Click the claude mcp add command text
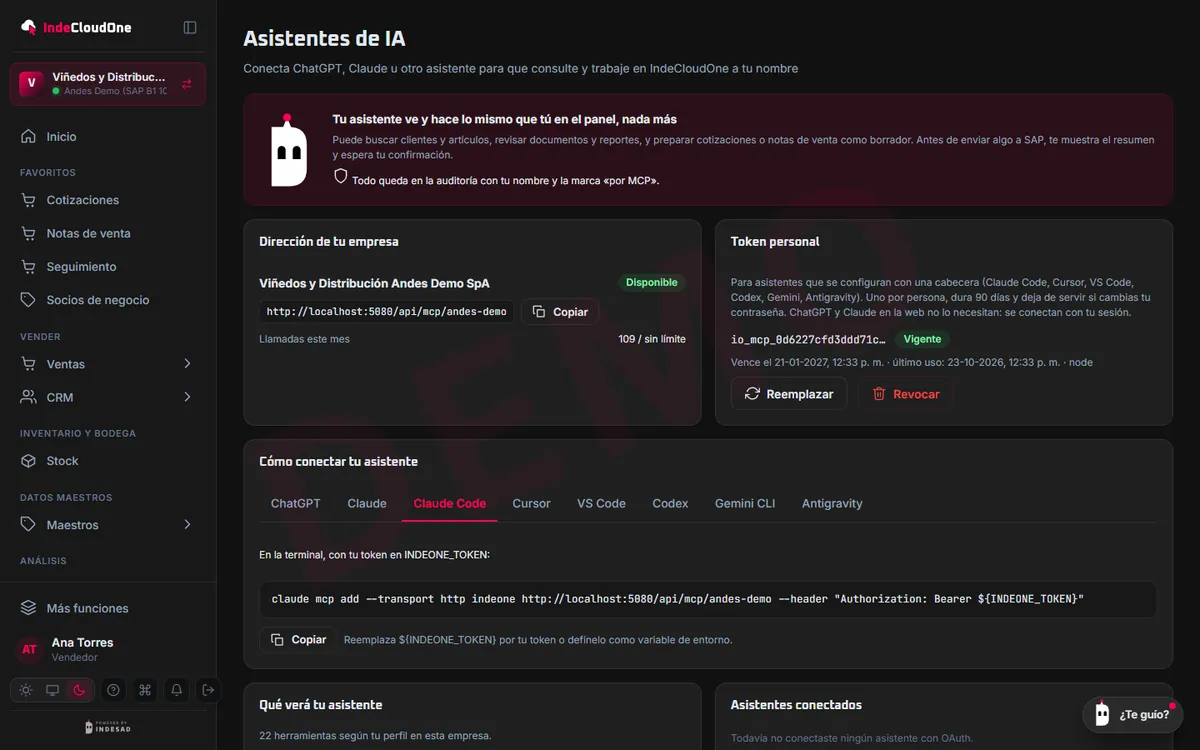Viewport: 1200px width, 750px height. pos(678,599)
